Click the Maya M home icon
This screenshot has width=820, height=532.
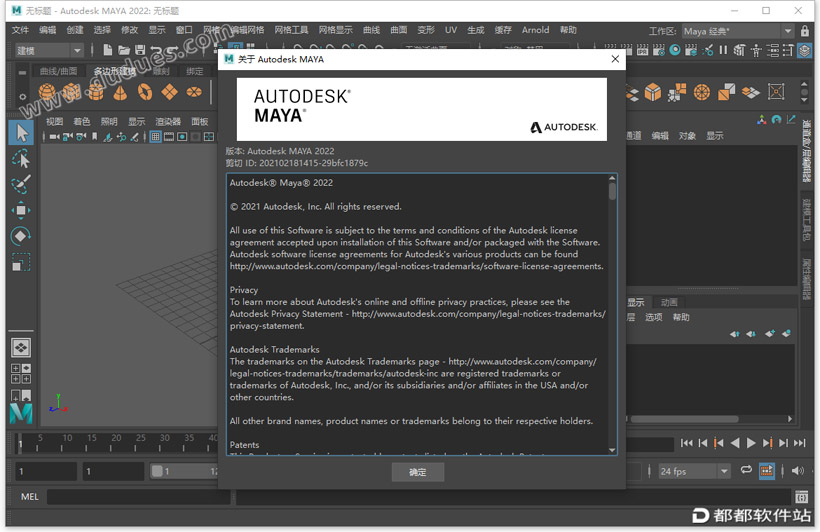coord(21,413)
